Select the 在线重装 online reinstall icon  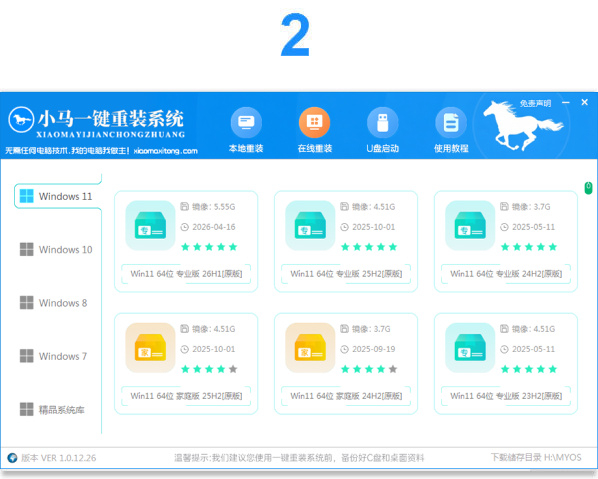coord(315,122)
